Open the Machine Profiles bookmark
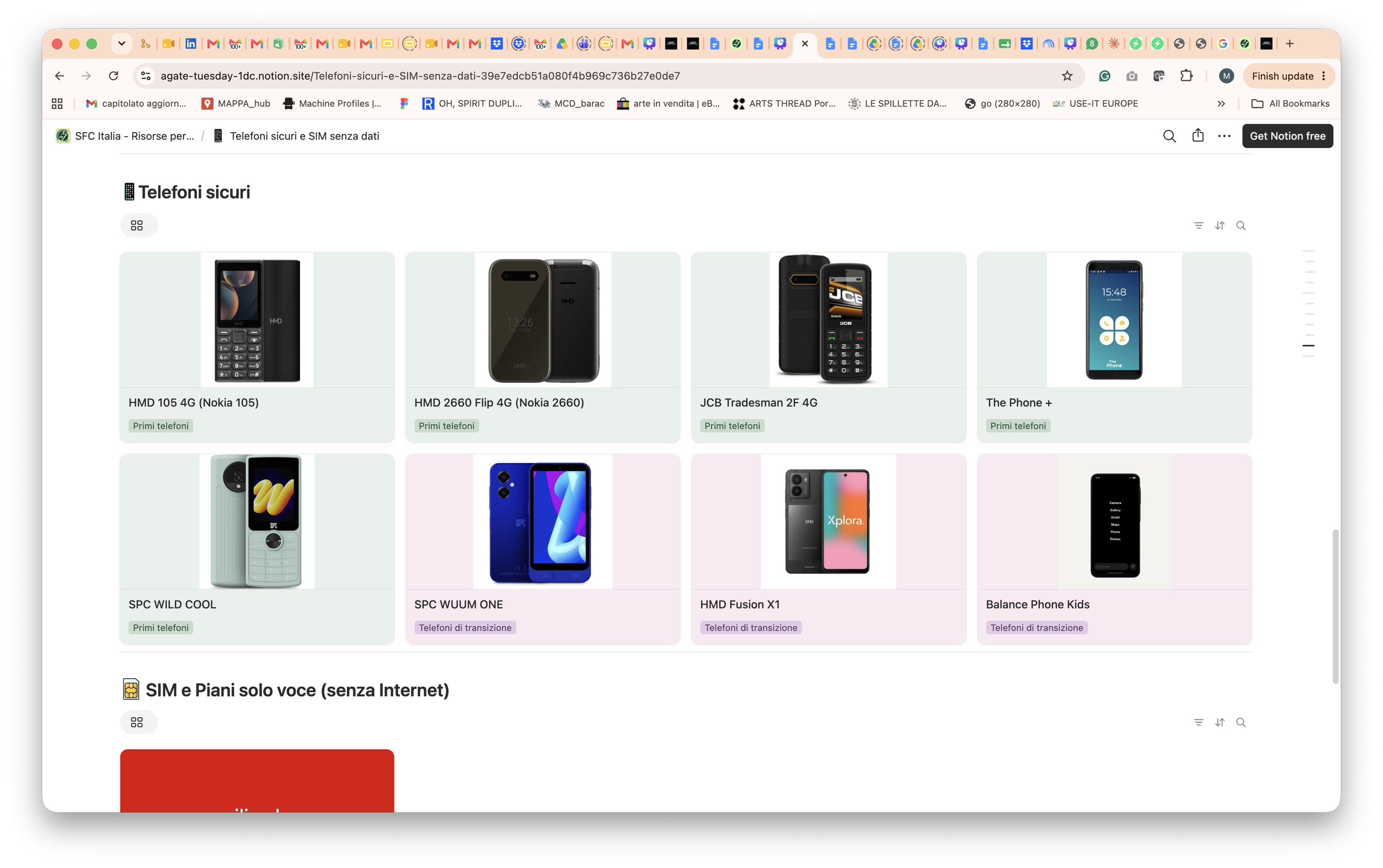Image resolution: width=1383 pixels, height=868 pixels. (x=332, y=103)
